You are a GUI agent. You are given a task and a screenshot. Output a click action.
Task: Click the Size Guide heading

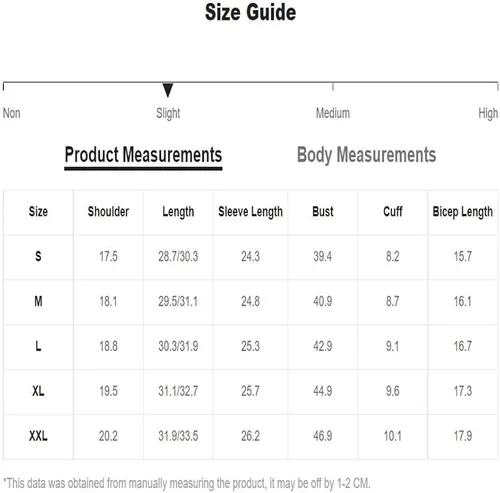[x=250, y=12]
